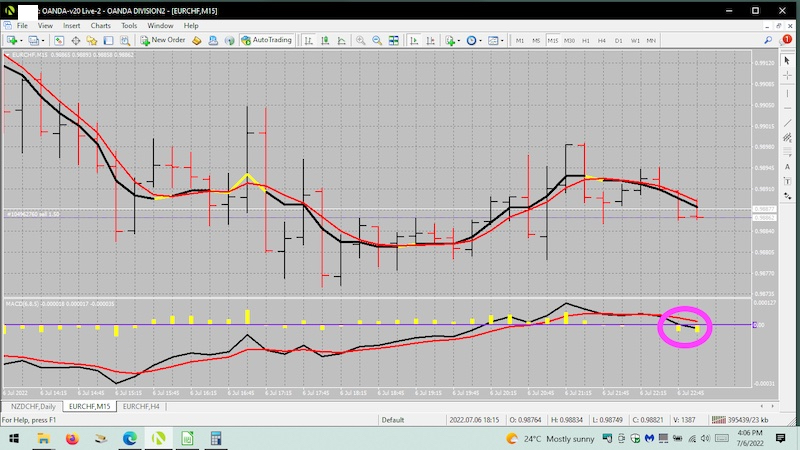Expand the Templates dropdown
Viewport: 800px width, 450px height.
(x=502, y=41)
